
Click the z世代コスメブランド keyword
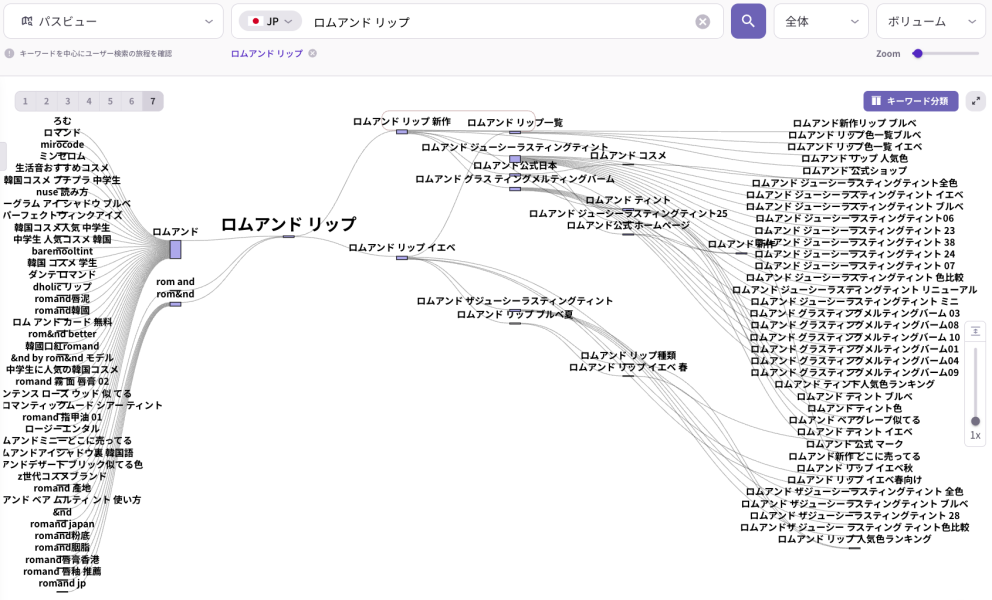tap(62, 477)
